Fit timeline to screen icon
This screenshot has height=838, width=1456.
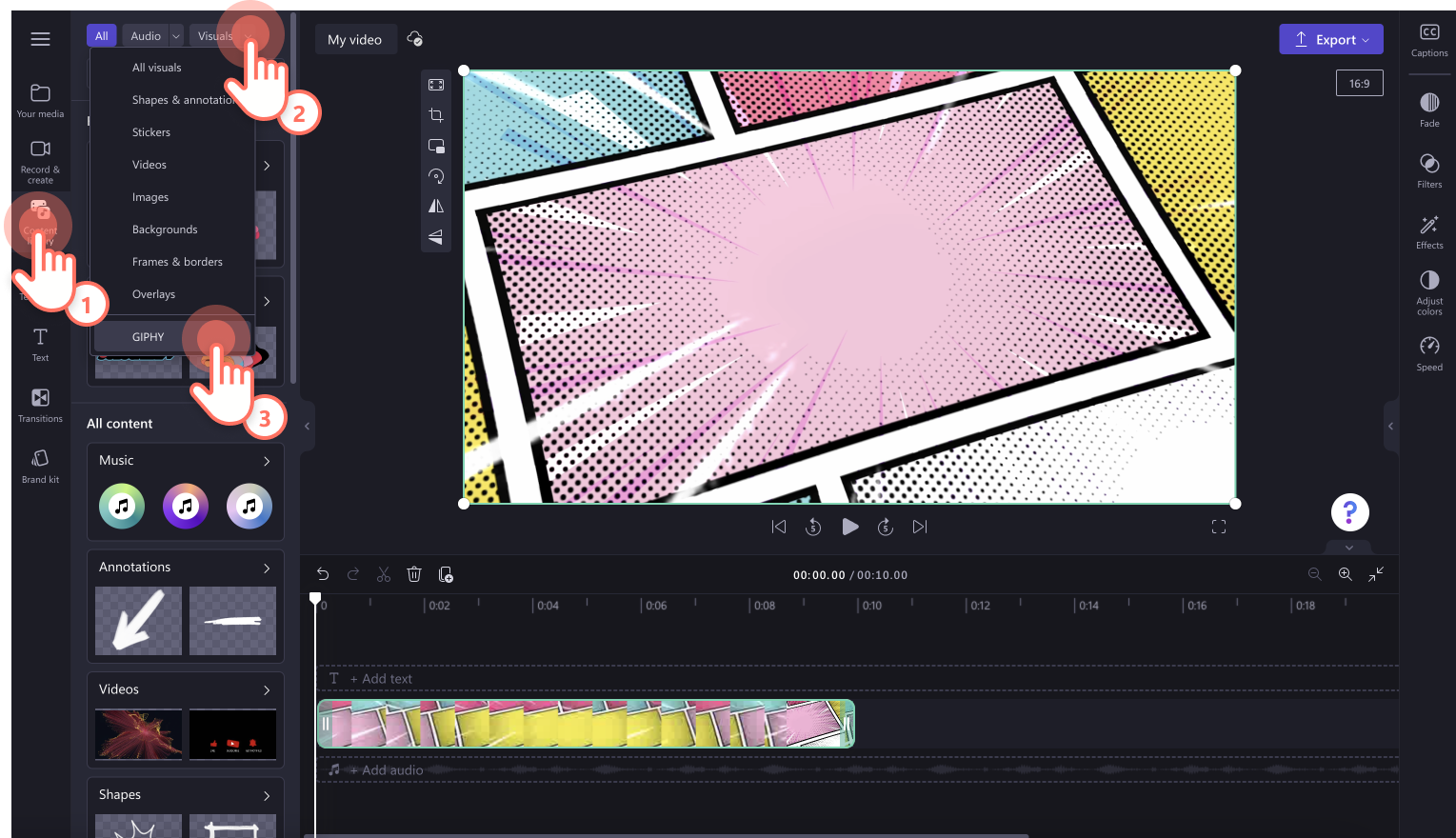1376,574
